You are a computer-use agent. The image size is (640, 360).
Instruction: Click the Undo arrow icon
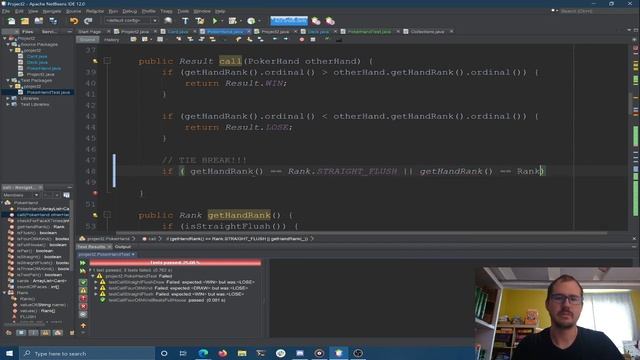(x=74, y=21)
